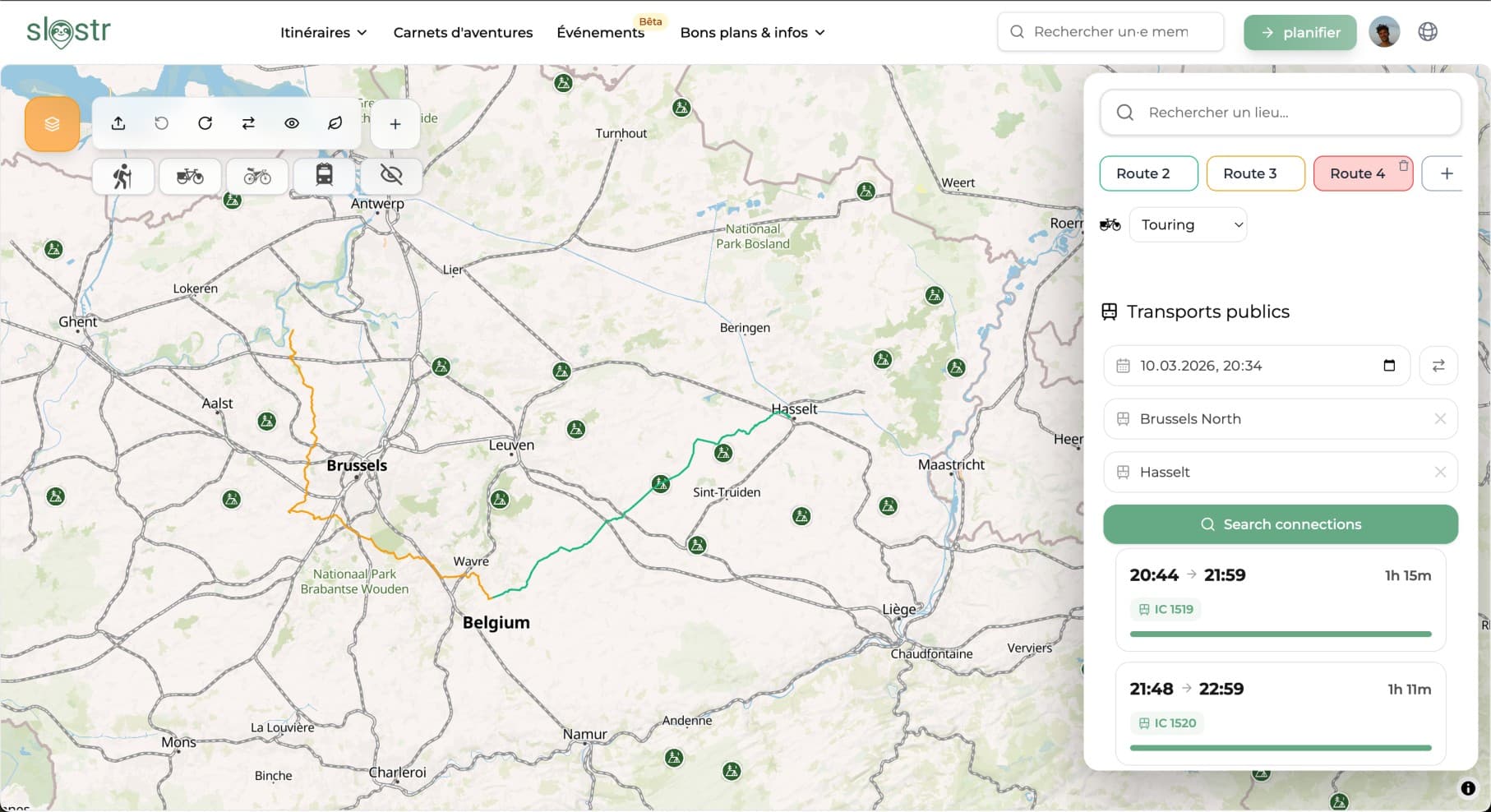Image resolution: width=1491 pixels, height=812 pixels.
Task: Click the undo arrow icon
Action: point(161,123)
